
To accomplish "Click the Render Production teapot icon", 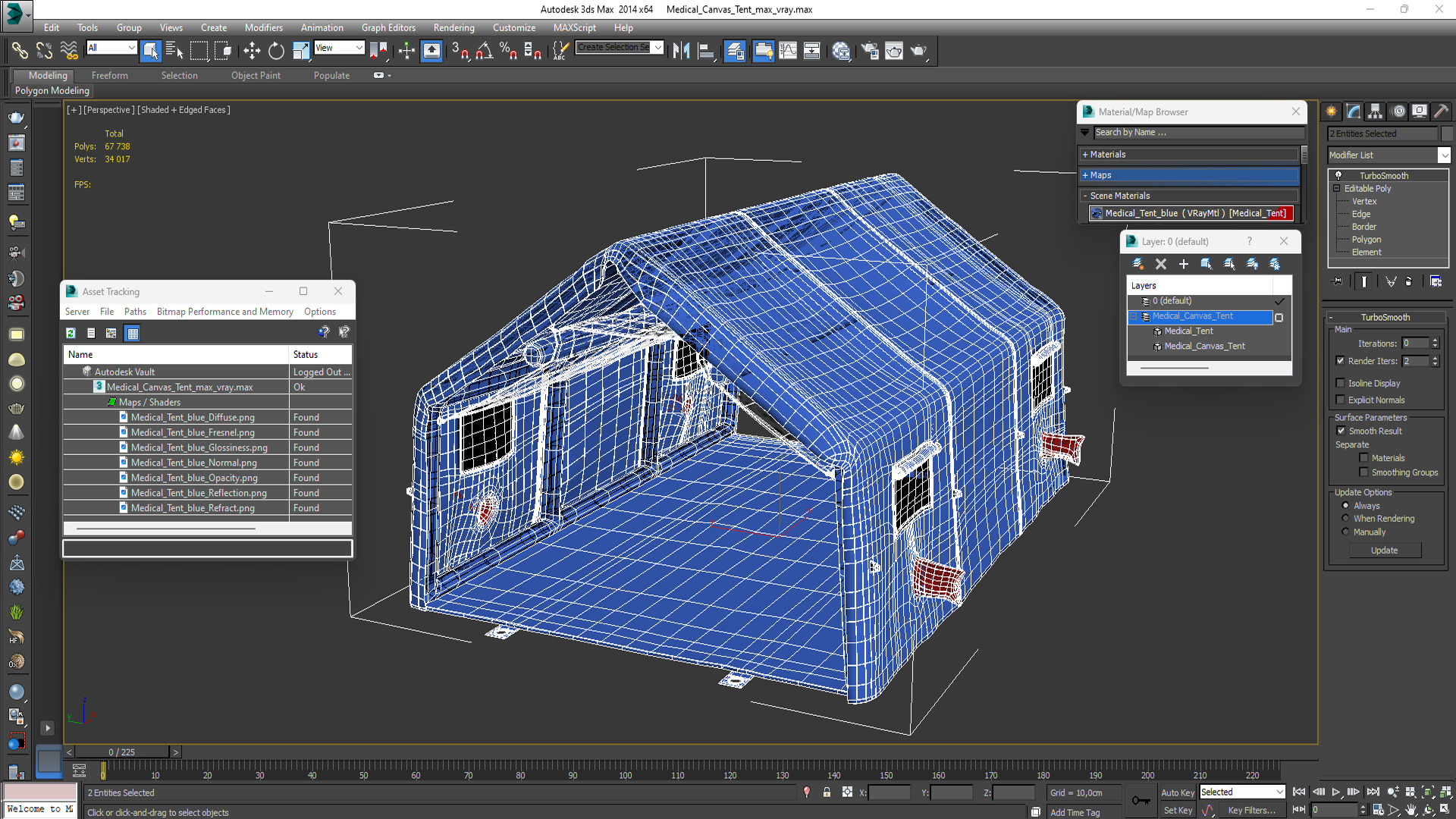I will 918,51.
